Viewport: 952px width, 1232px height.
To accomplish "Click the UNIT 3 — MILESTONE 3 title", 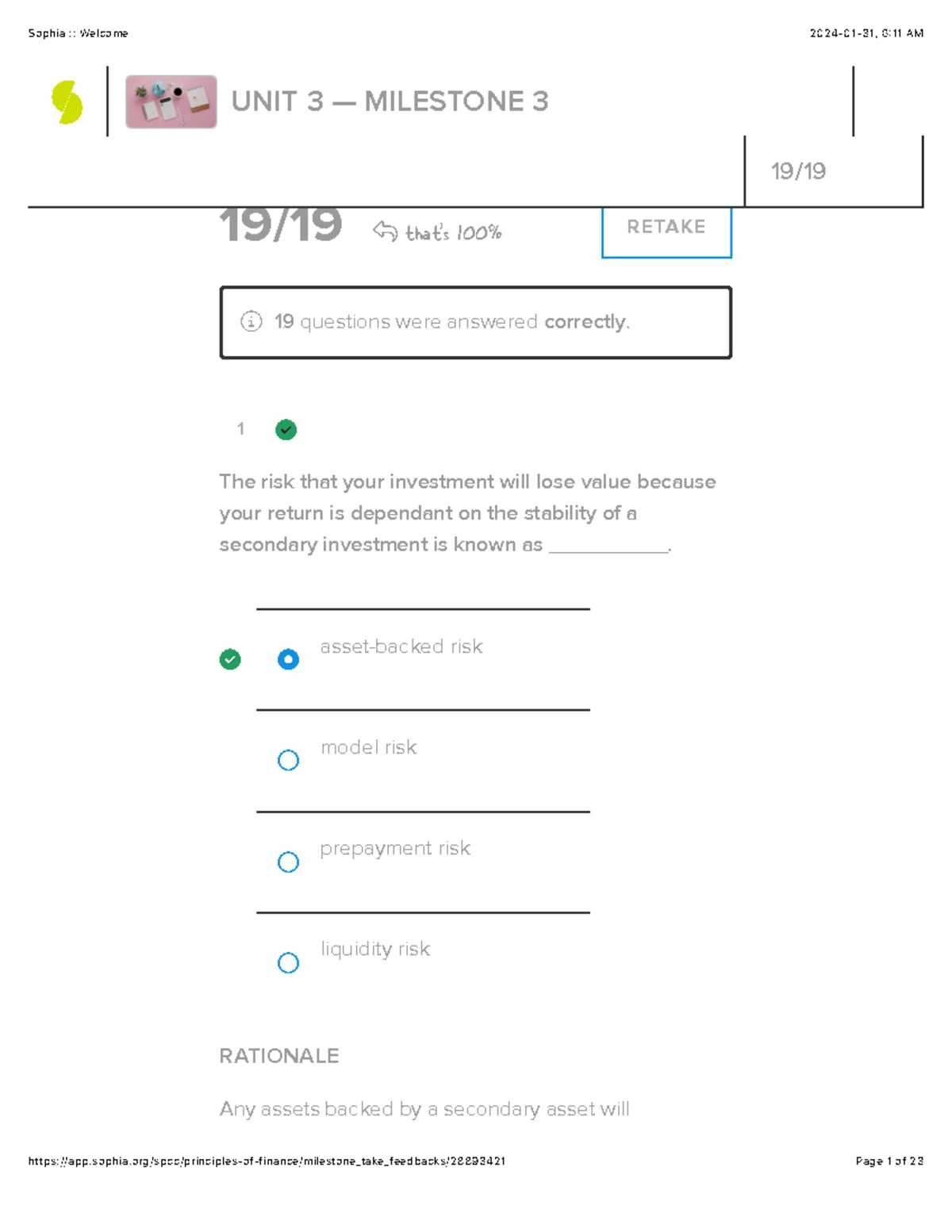I will point(390,102).
